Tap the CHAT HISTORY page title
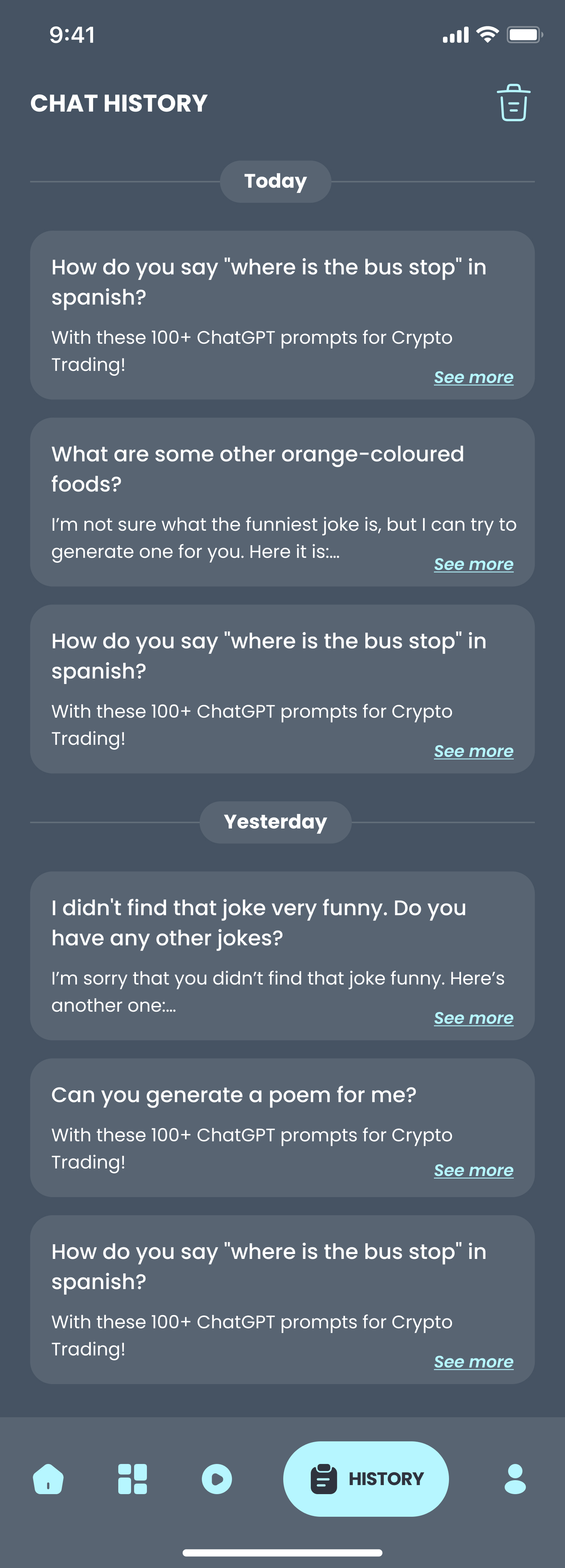 pos(119,104)
